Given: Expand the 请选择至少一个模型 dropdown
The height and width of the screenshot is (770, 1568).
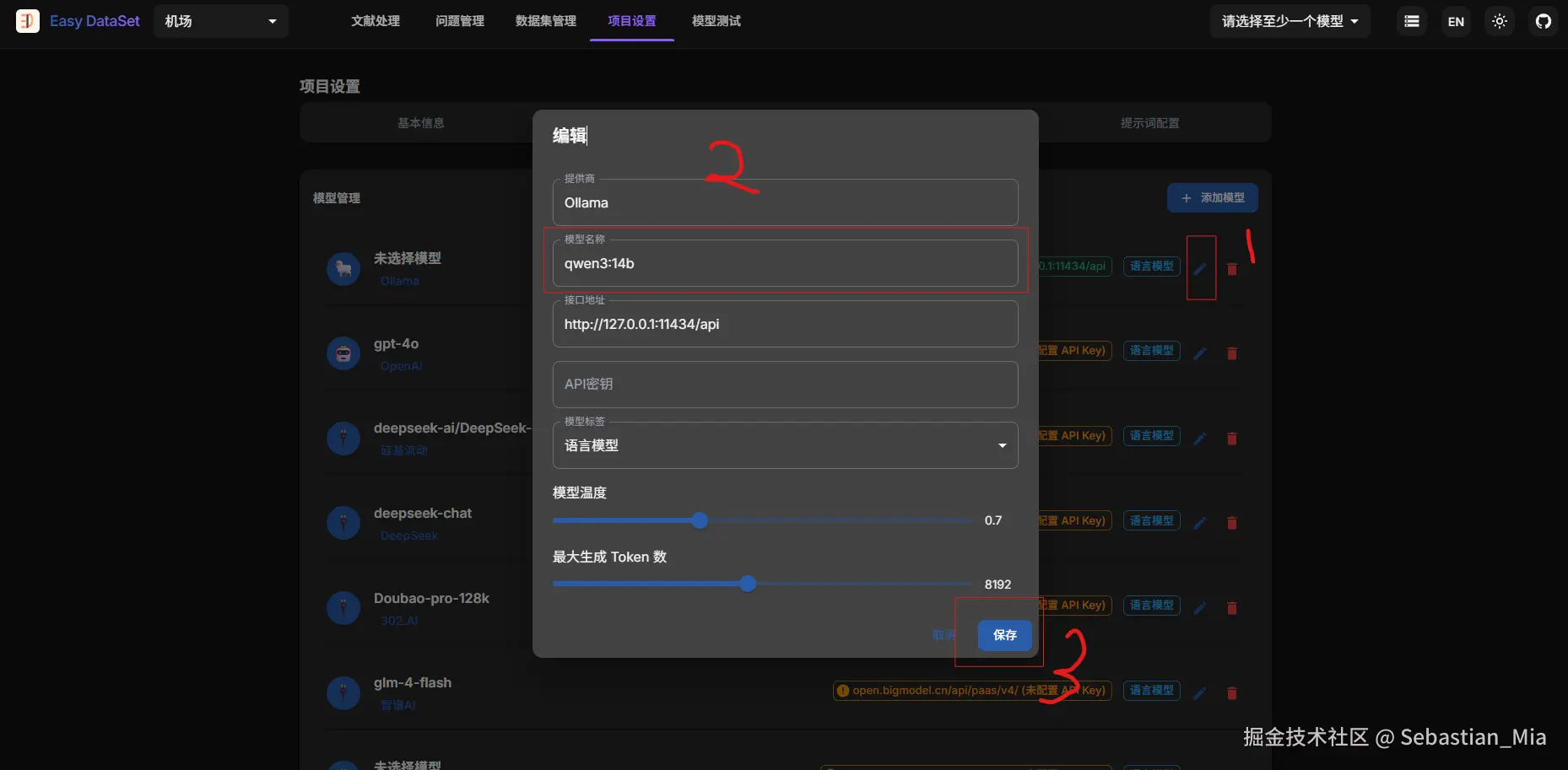Looking at the screenshot, I should (1289, 21).
